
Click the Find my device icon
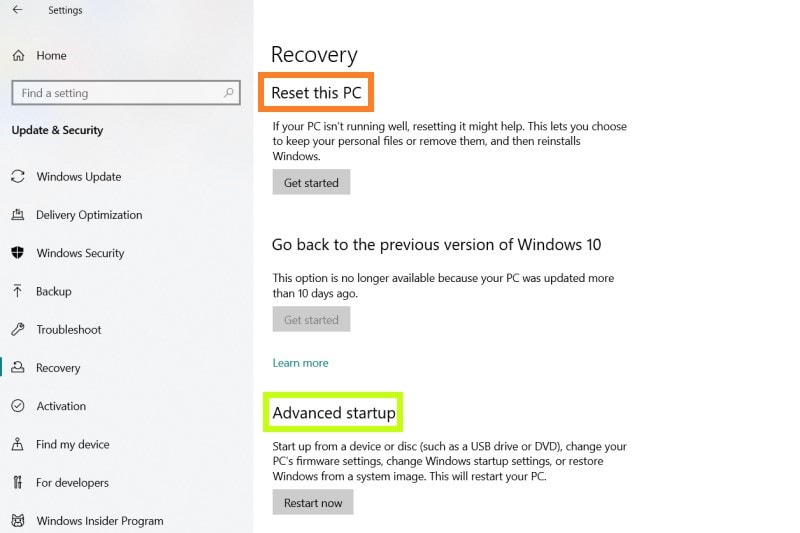click(18, 444)
